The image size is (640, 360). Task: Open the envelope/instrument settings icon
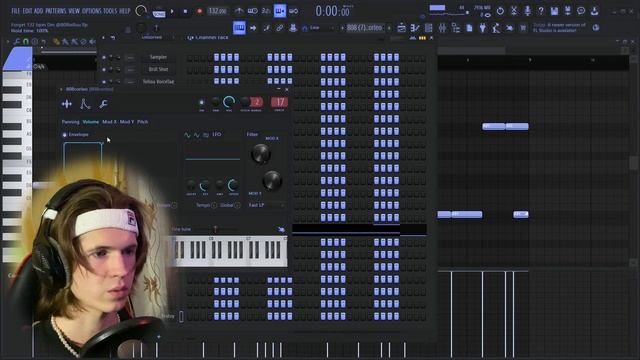coord(85,104)
